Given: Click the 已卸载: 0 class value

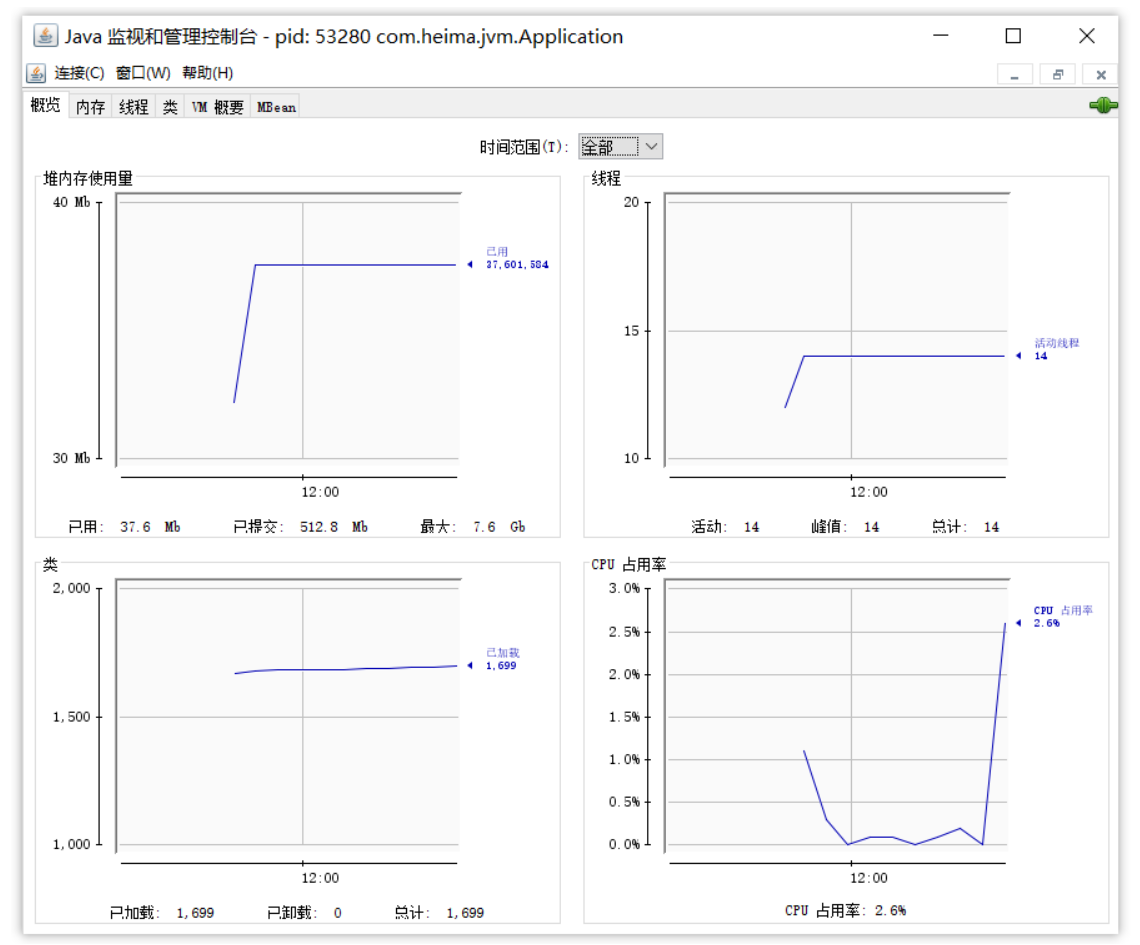Looking at the screenshot, I should click(x=304, y=913).
